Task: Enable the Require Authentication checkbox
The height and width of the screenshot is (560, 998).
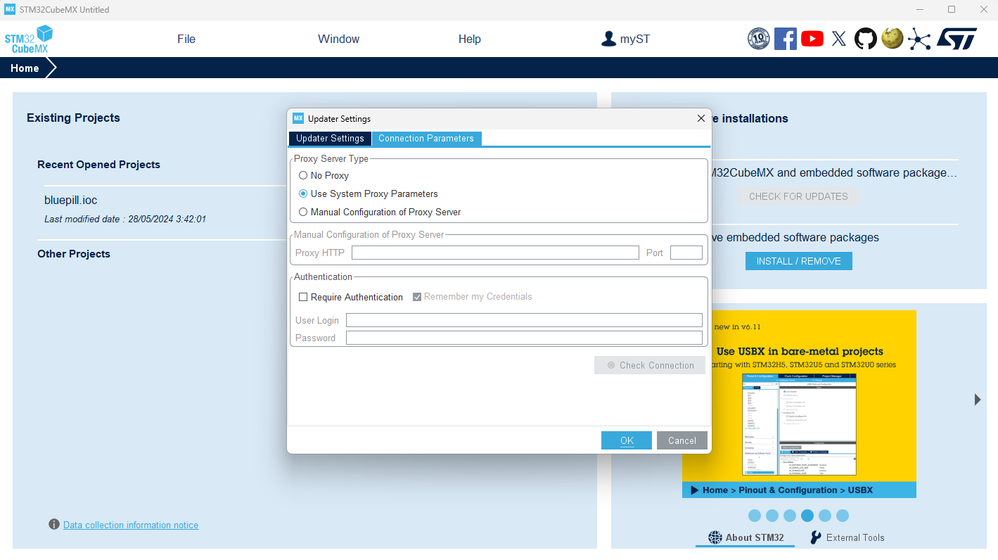Action: 303,297
